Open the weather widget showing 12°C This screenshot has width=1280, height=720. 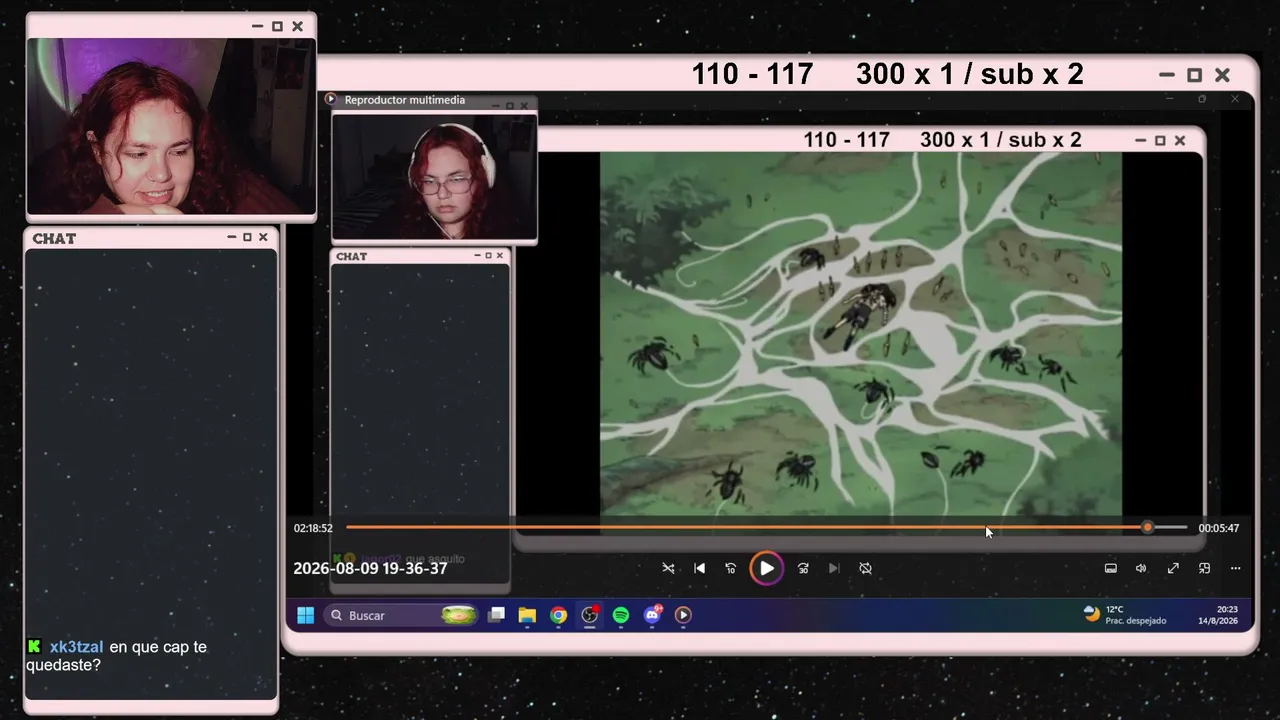coord(1125,615)
